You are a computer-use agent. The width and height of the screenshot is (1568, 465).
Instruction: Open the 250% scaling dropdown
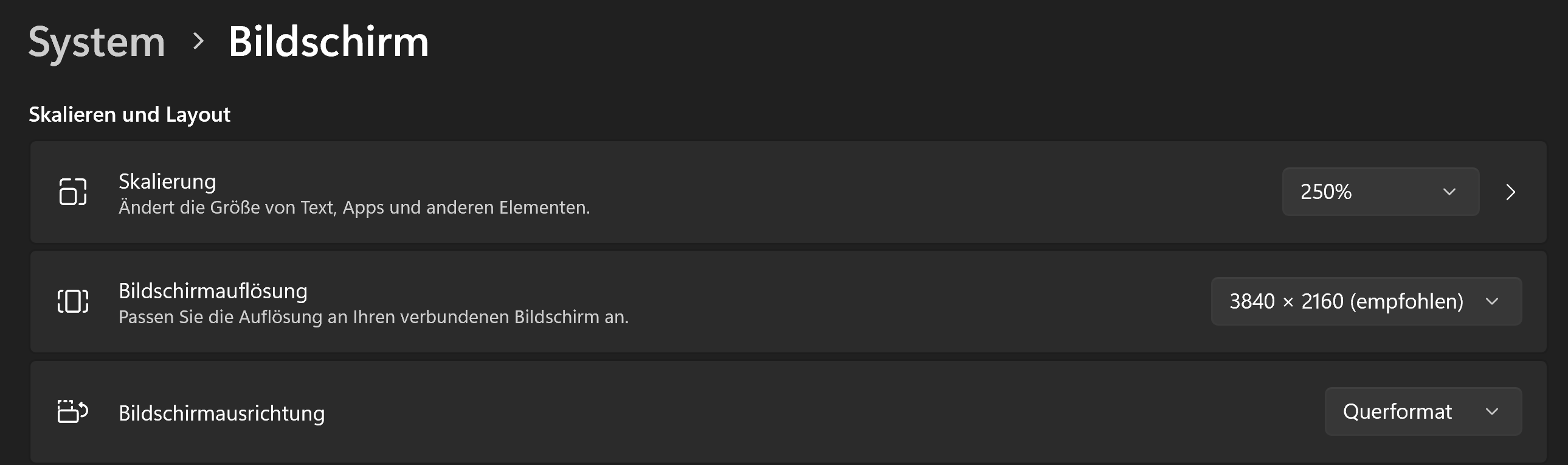[x=1381, y=192]
